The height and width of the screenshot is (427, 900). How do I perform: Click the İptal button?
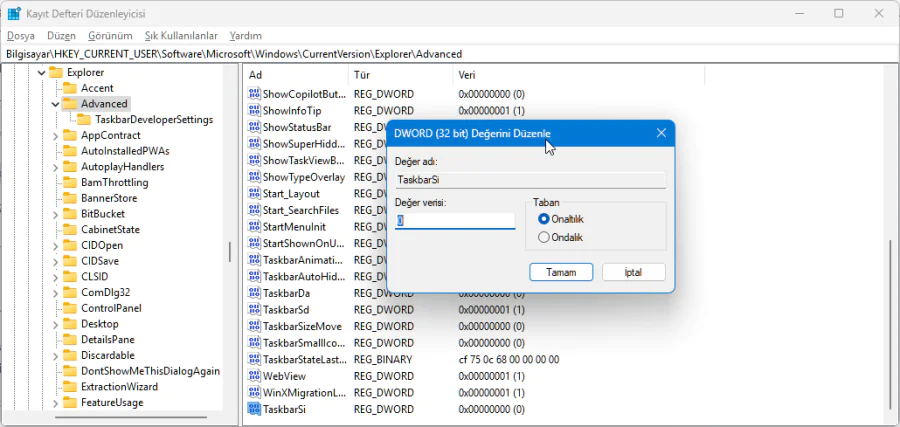tap(635, 272)
